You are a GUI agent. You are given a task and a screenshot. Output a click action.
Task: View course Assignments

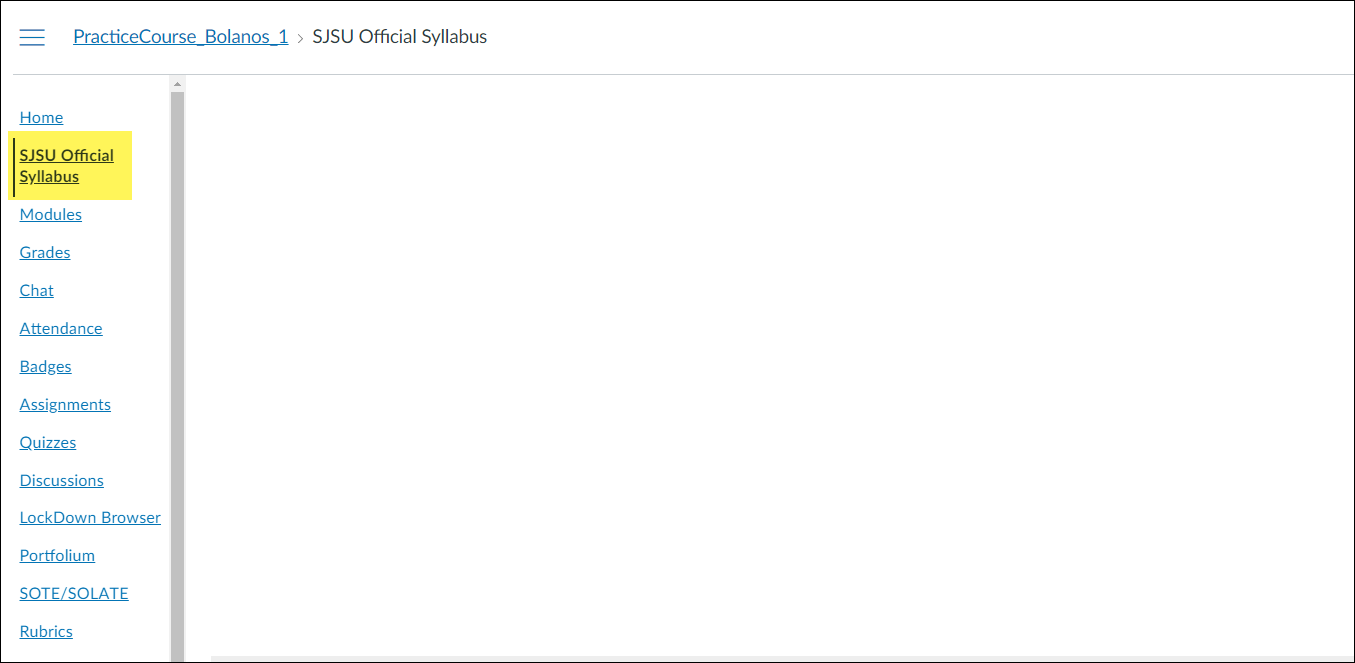point(65,404)
